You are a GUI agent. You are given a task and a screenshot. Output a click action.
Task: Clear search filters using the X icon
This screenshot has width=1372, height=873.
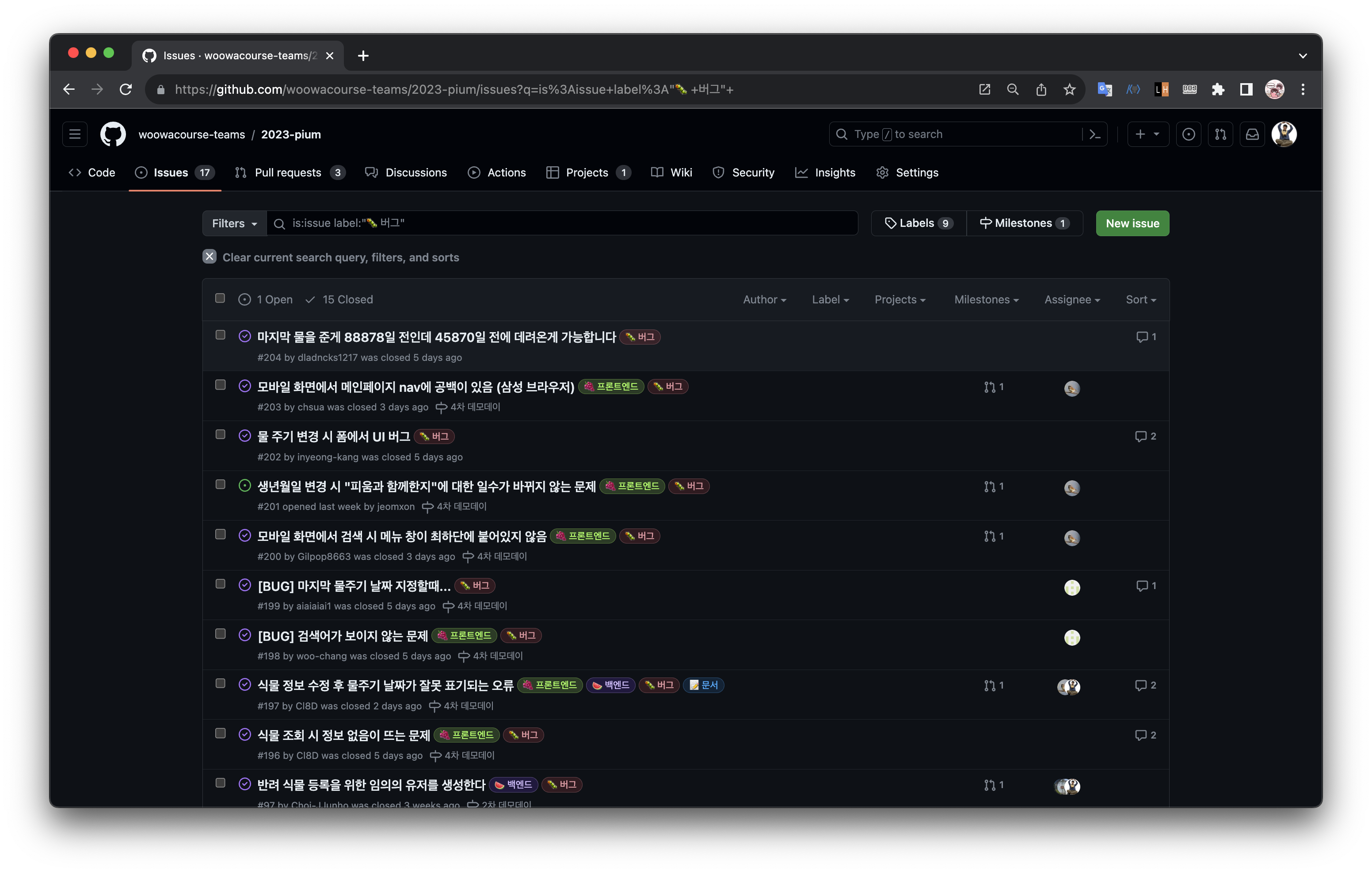[209, 257]
